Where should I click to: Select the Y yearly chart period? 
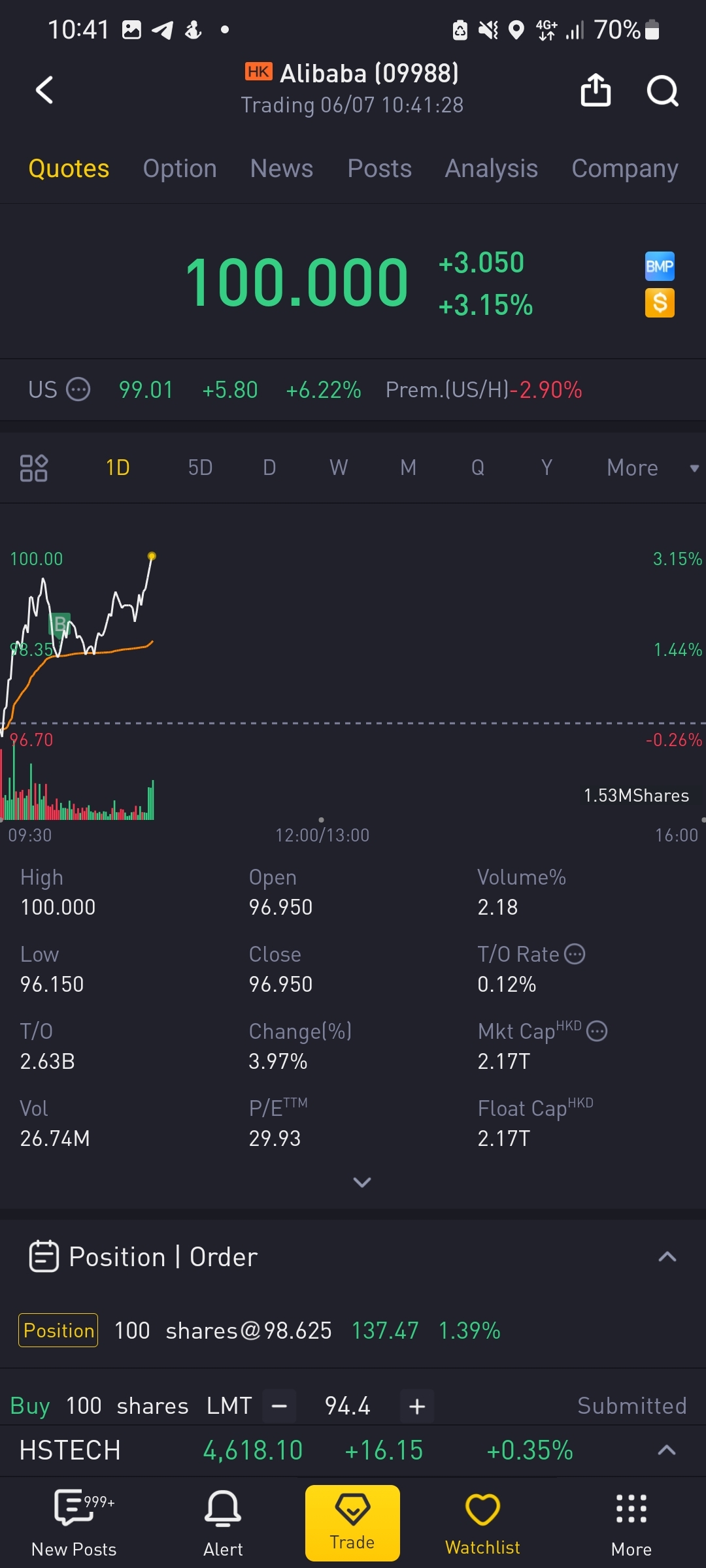pos(547,468)
